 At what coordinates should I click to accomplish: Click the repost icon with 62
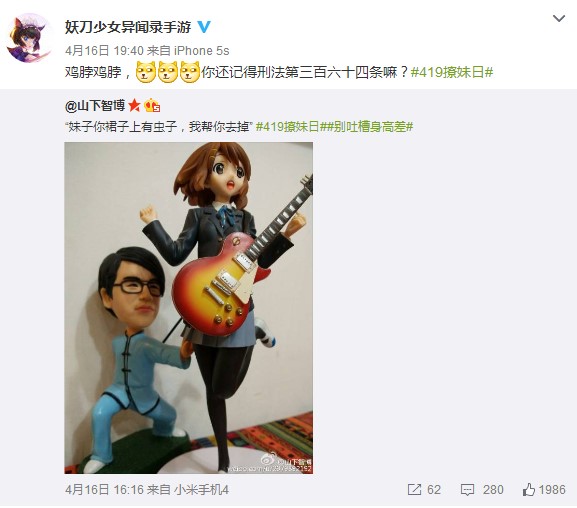pyautogui.click(x=424, y=490)
